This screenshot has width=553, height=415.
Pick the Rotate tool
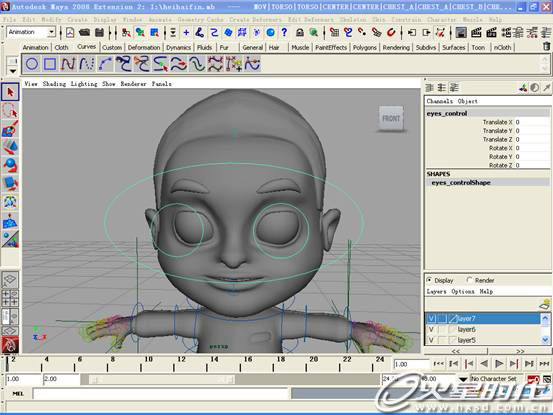point(10,166)
